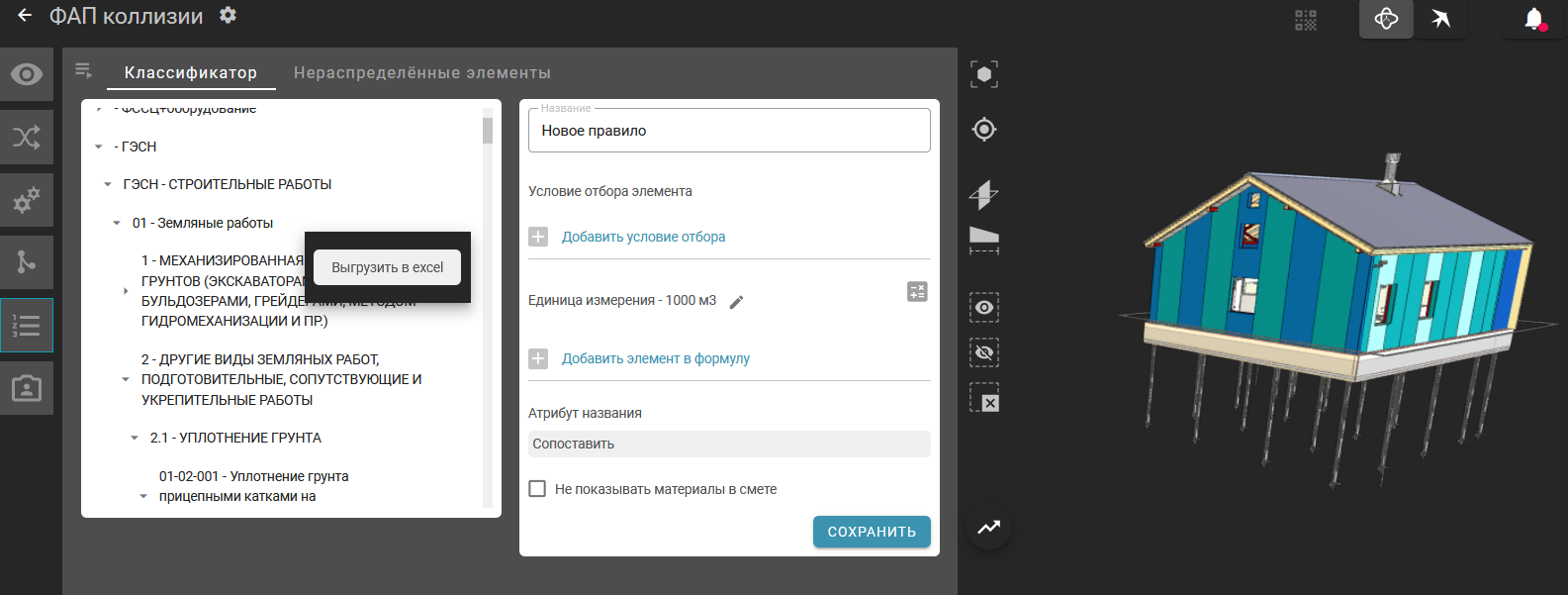Viewport: 1568px width, 595px height.
Task: Open the QR code icon
Action: (1306, 20)
